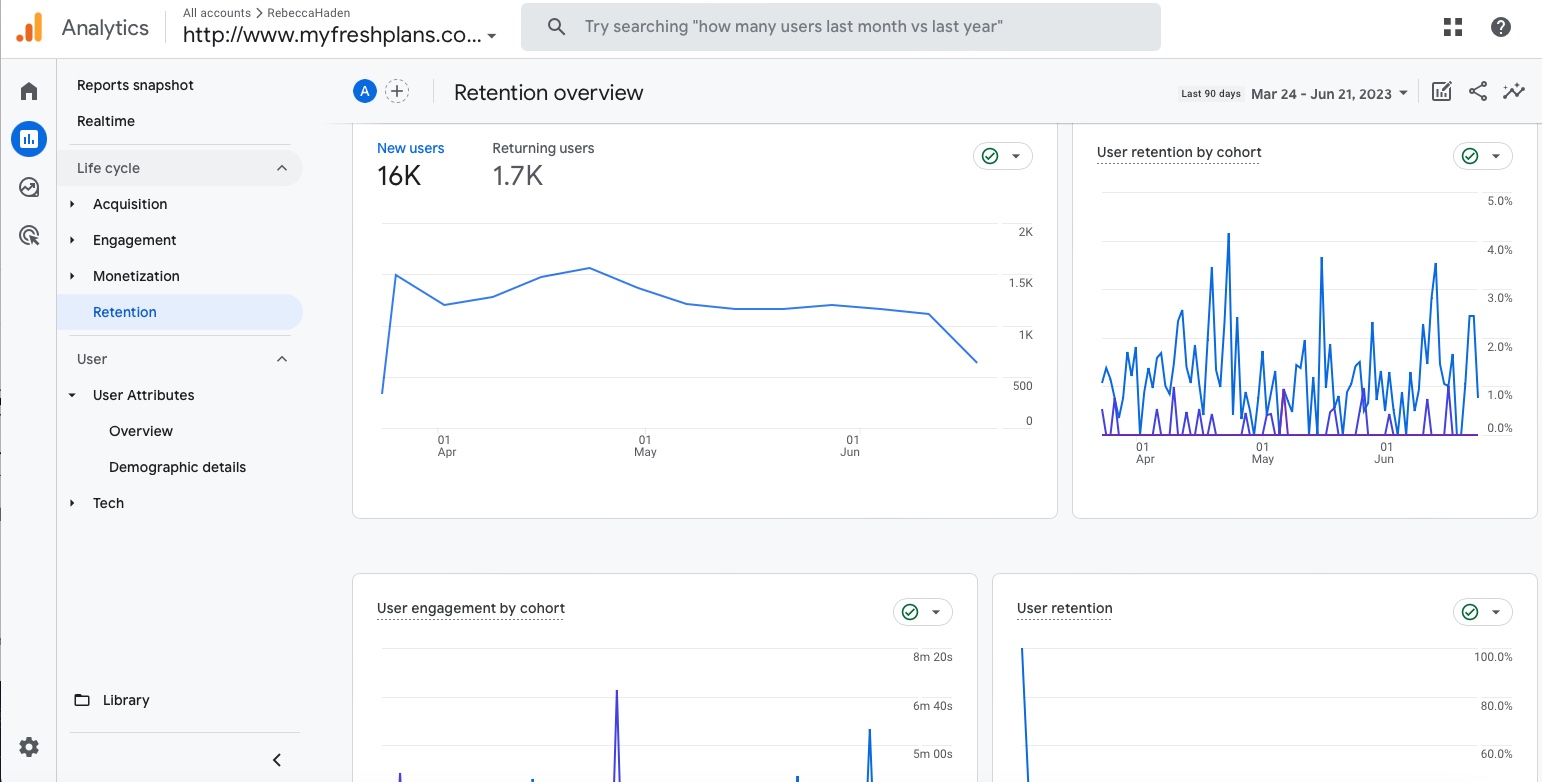Click the data quality badge on New users card

(x=989, y=156)
